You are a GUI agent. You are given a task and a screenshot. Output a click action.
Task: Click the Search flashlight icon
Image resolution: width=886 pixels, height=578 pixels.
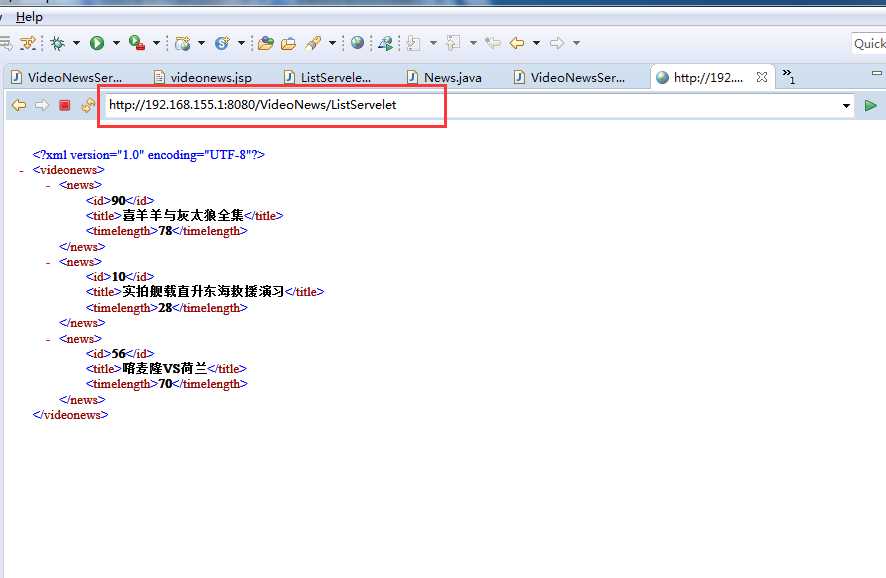point(313,43)
